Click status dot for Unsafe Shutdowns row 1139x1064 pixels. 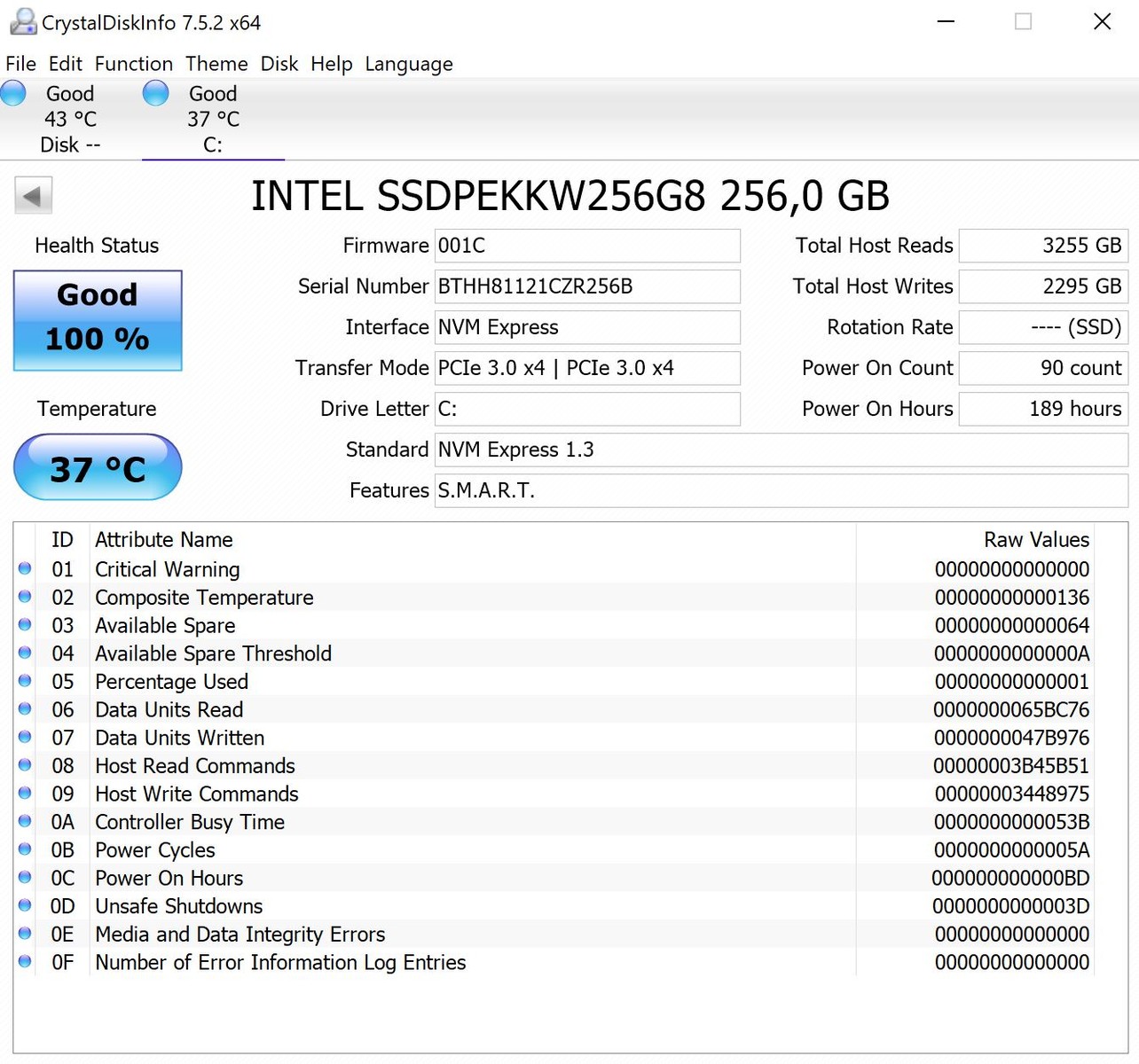(x=25, y=905)
